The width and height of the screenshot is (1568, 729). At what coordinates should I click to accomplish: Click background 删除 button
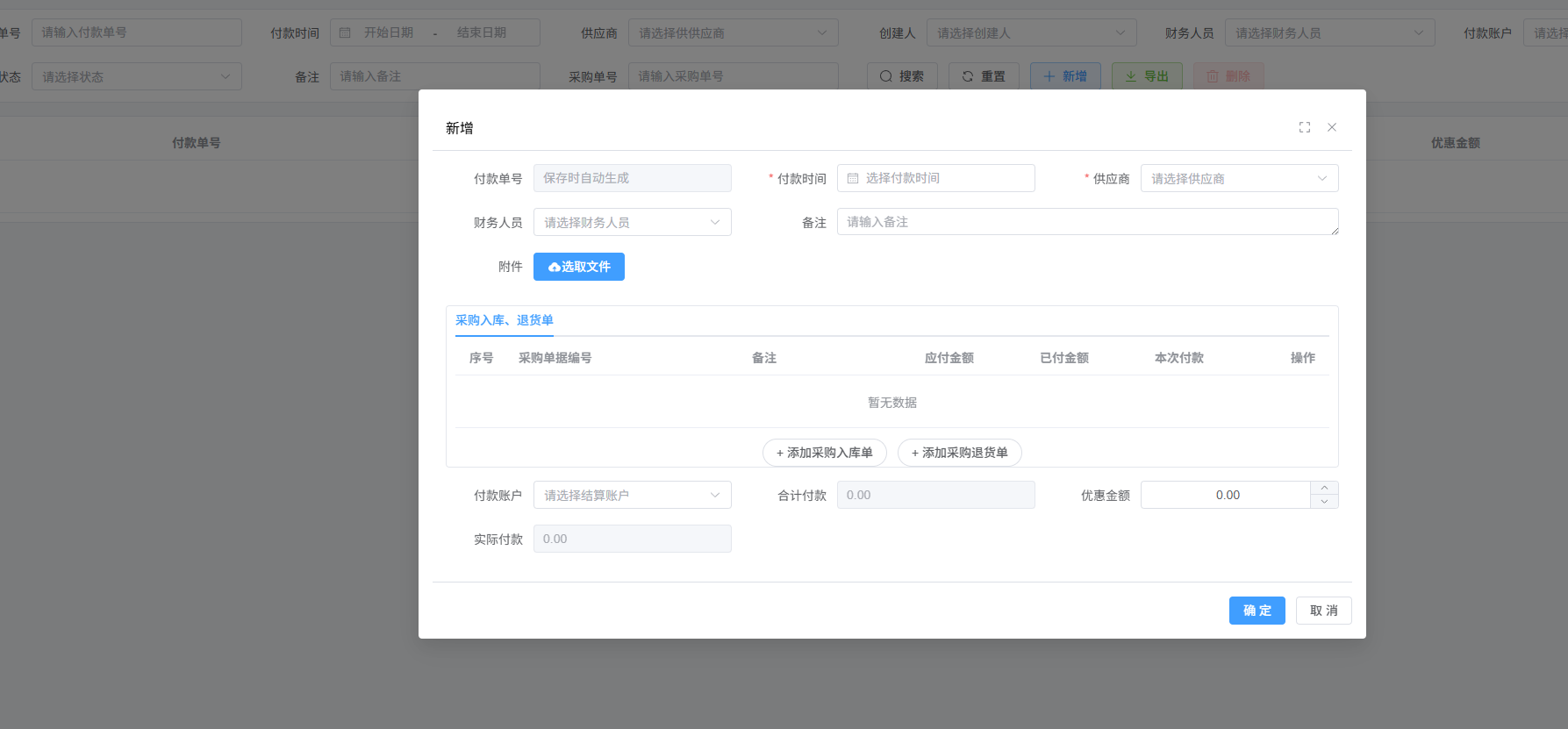(x=1228, y=76)
